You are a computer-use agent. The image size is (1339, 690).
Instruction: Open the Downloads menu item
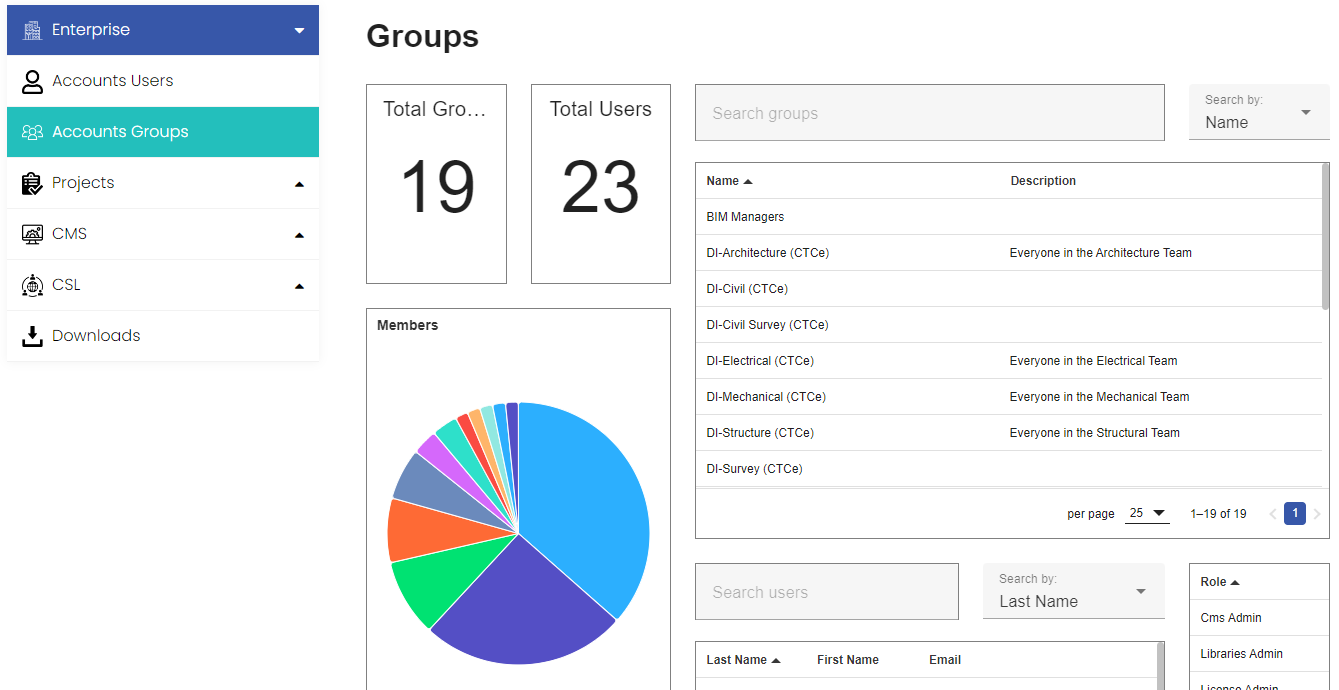click(96, 336)
